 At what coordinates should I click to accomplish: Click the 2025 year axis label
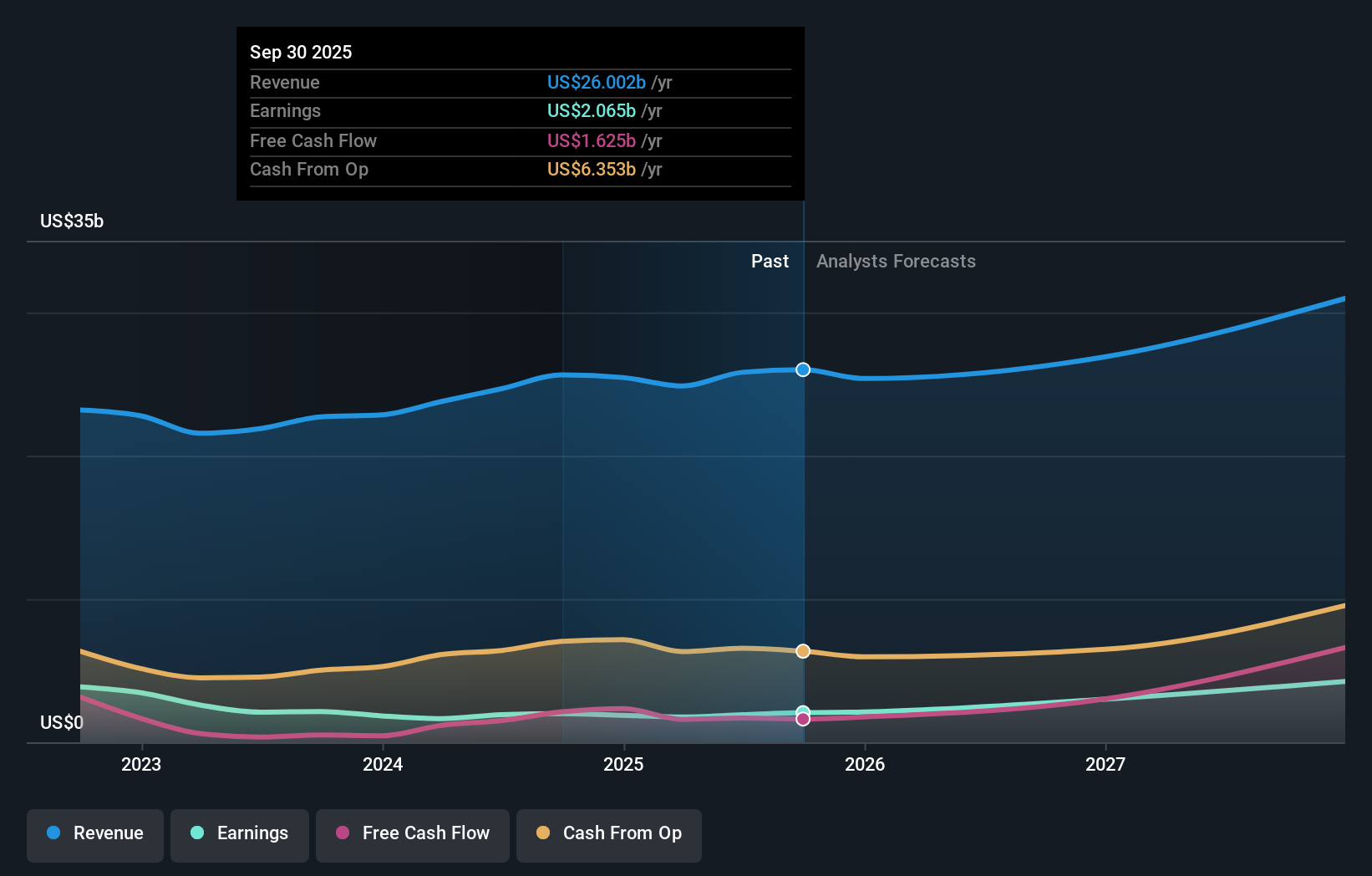click(624, 764)
